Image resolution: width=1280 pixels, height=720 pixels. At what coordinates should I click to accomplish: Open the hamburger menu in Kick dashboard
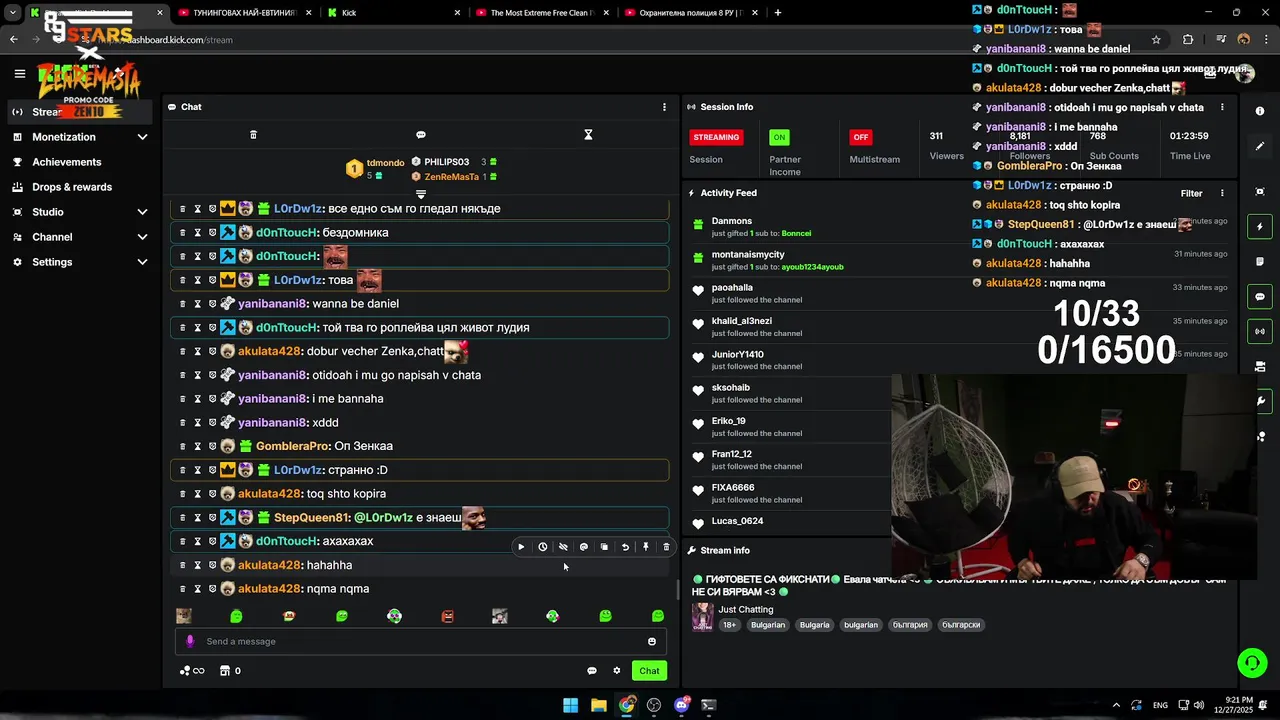tap(19, 73)
